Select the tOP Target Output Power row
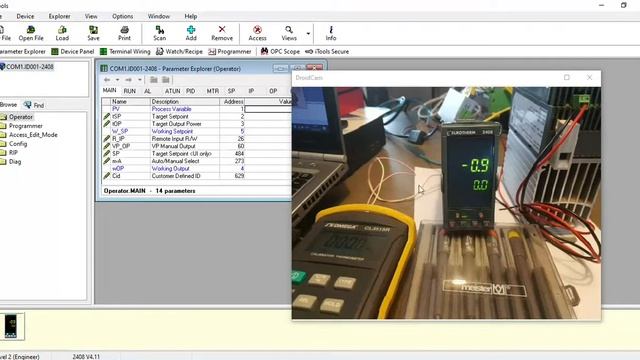This screenshot has width=640, height=360. [x=197, y=124]
